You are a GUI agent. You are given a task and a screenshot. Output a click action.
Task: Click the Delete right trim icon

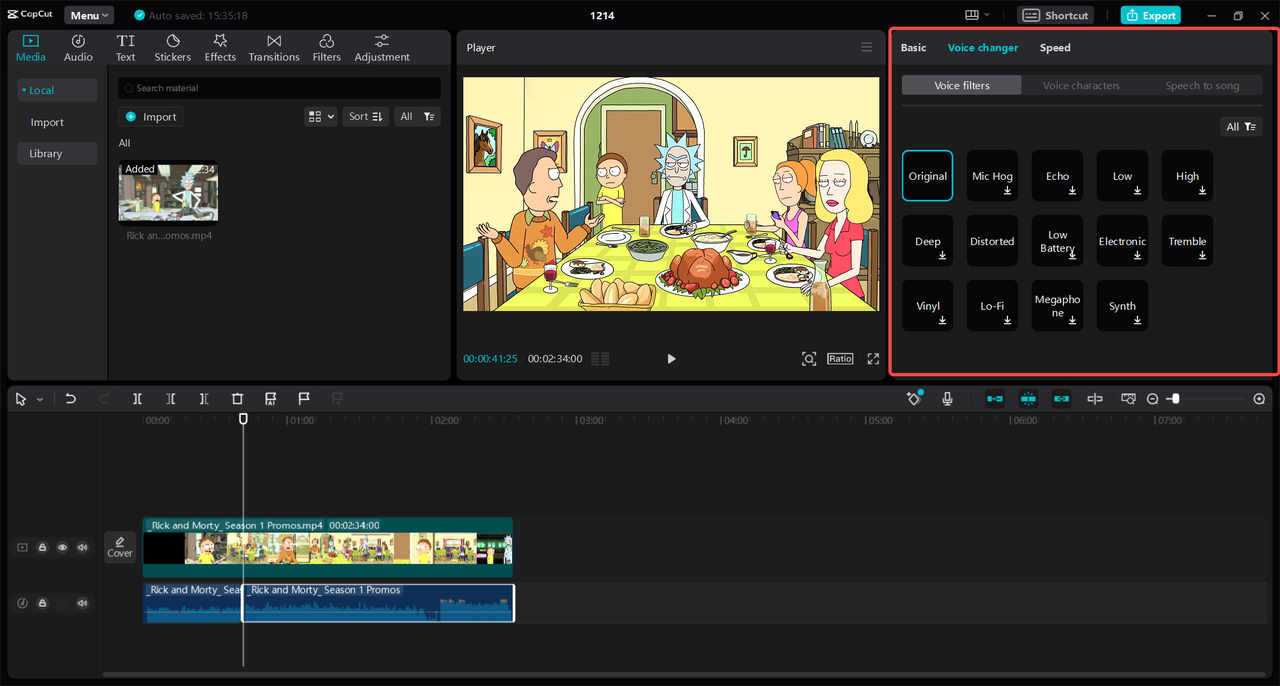[204, 399]
